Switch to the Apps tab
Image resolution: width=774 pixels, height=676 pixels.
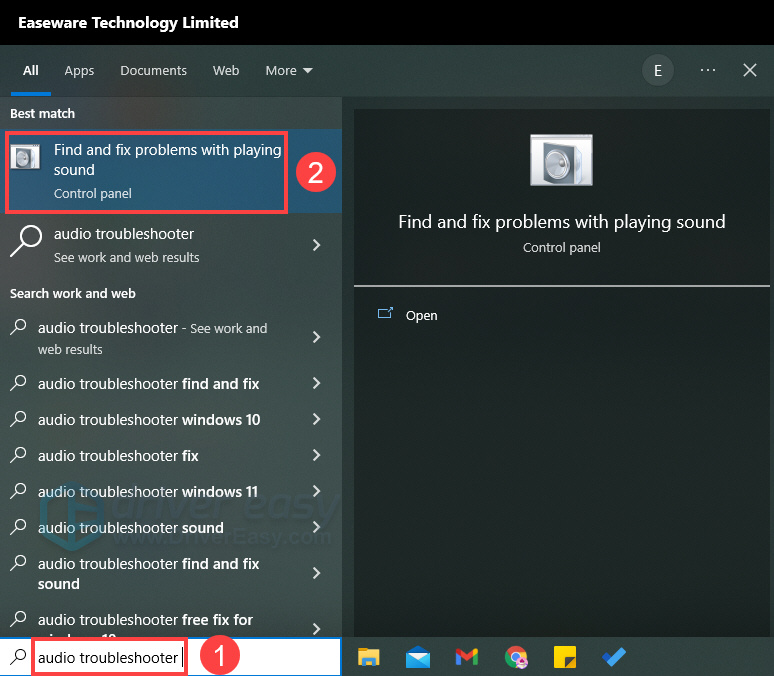click(x=79, y=71)
